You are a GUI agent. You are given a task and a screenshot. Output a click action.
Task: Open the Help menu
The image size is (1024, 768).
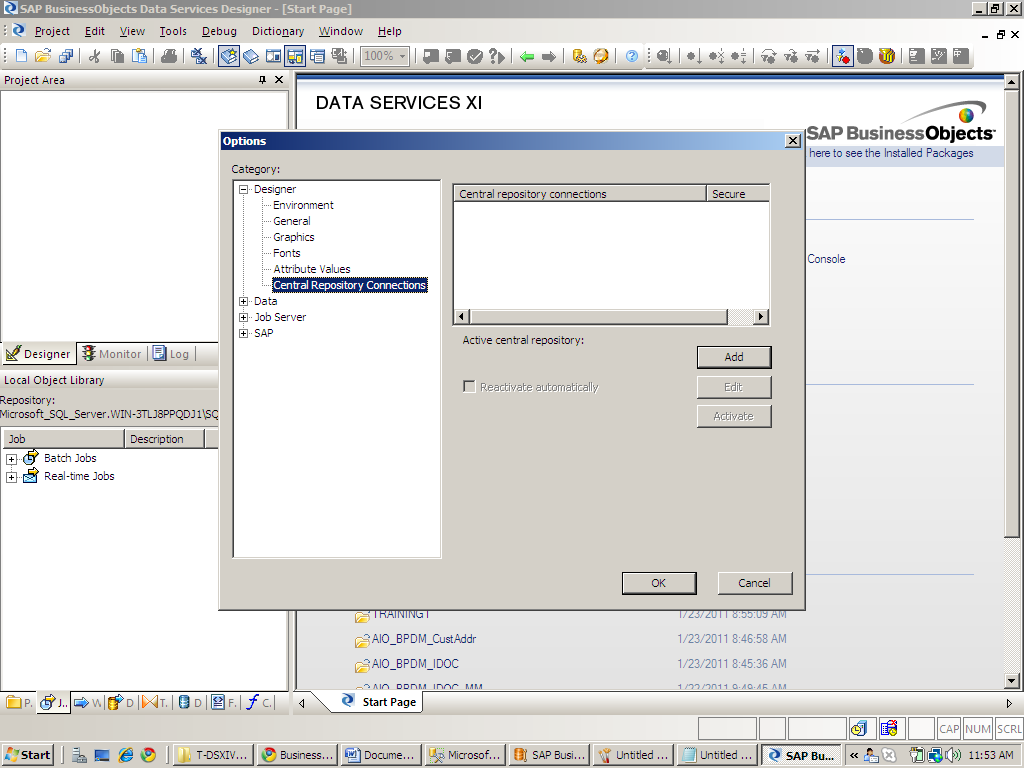[390, 31]
